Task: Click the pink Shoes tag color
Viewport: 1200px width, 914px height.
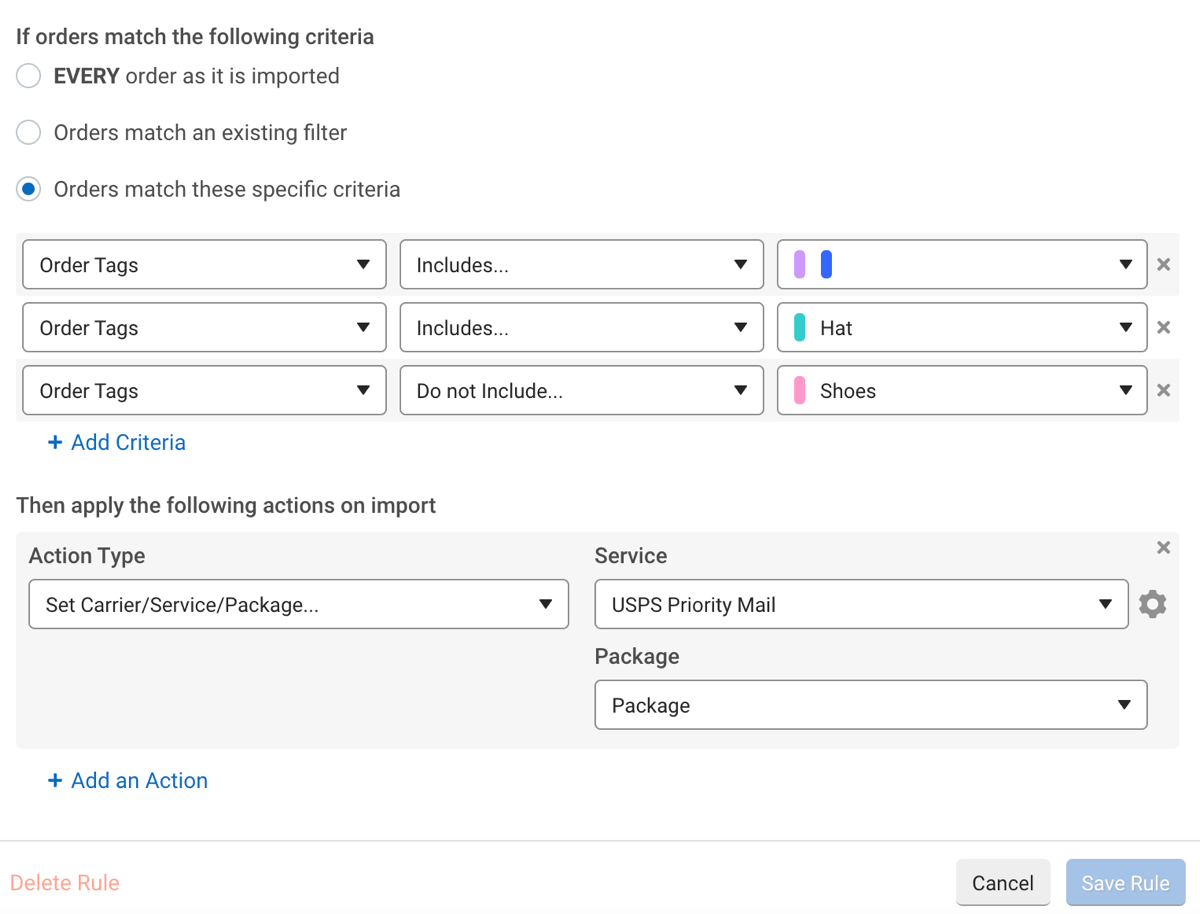Action: pyautogui.click(x=799, y=391)
